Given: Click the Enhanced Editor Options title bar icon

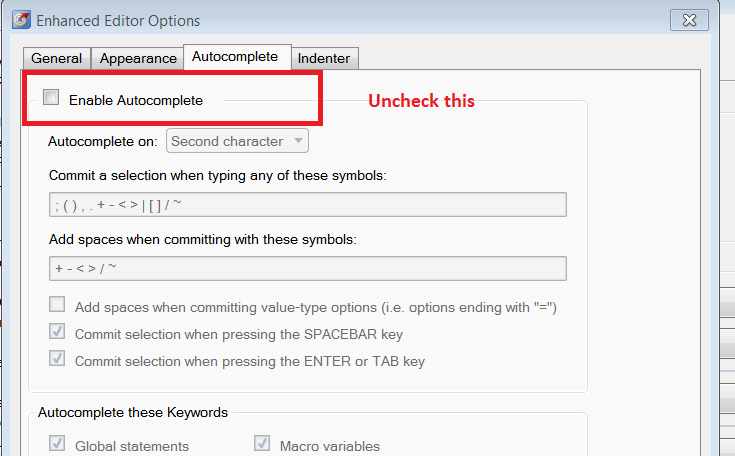Looking at the screenshot, I should point(19,20).
